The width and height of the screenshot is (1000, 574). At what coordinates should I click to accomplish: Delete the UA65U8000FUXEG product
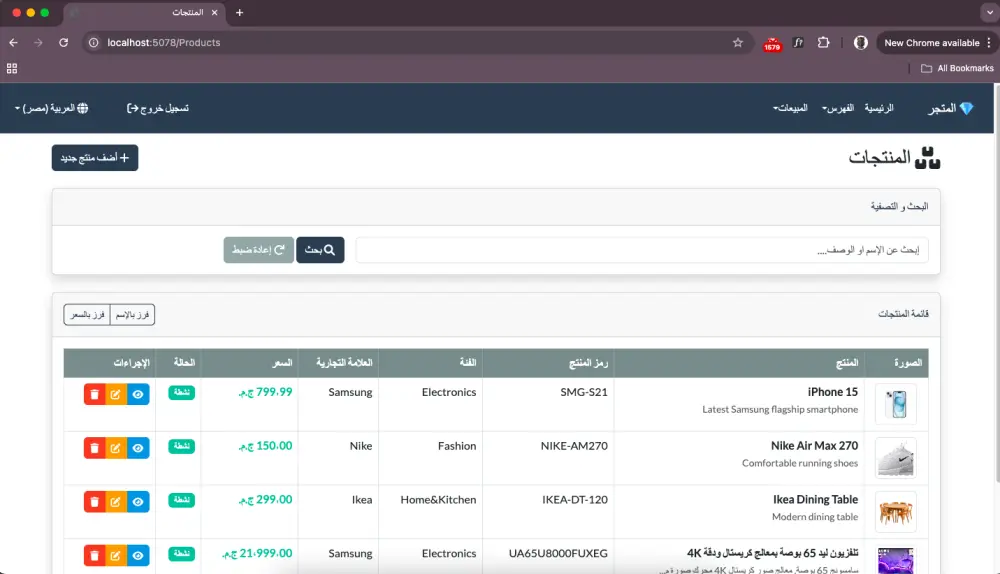point(94,556)
